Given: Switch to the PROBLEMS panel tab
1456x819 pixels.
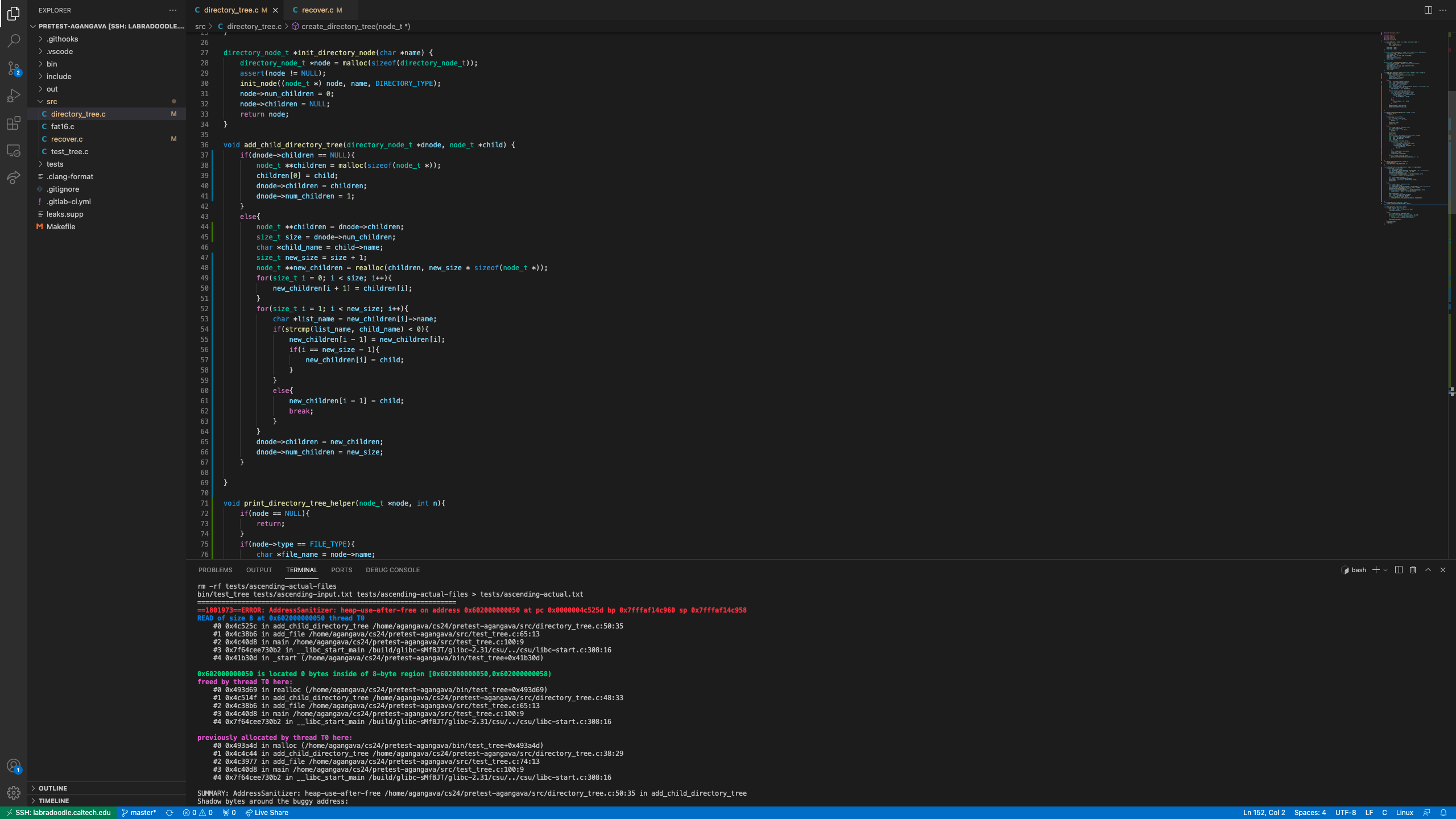Looking at the screenshot, I should (x=215, y=570).
